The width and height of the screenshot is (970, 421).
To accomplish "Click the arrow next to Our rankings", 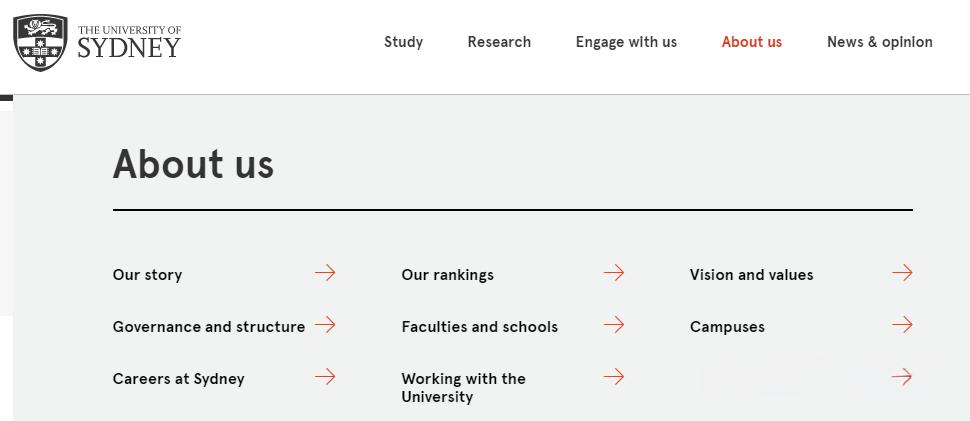I will click(614, 273).
